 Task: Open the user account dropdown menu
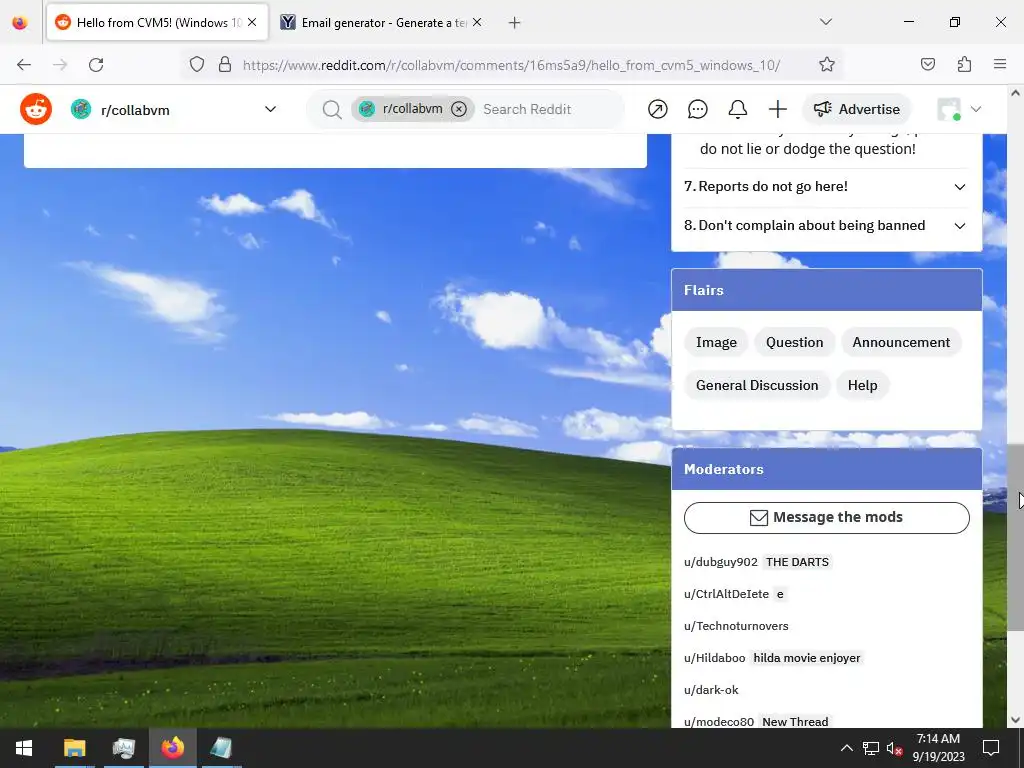pyautogui.click(x=959, y=109)
